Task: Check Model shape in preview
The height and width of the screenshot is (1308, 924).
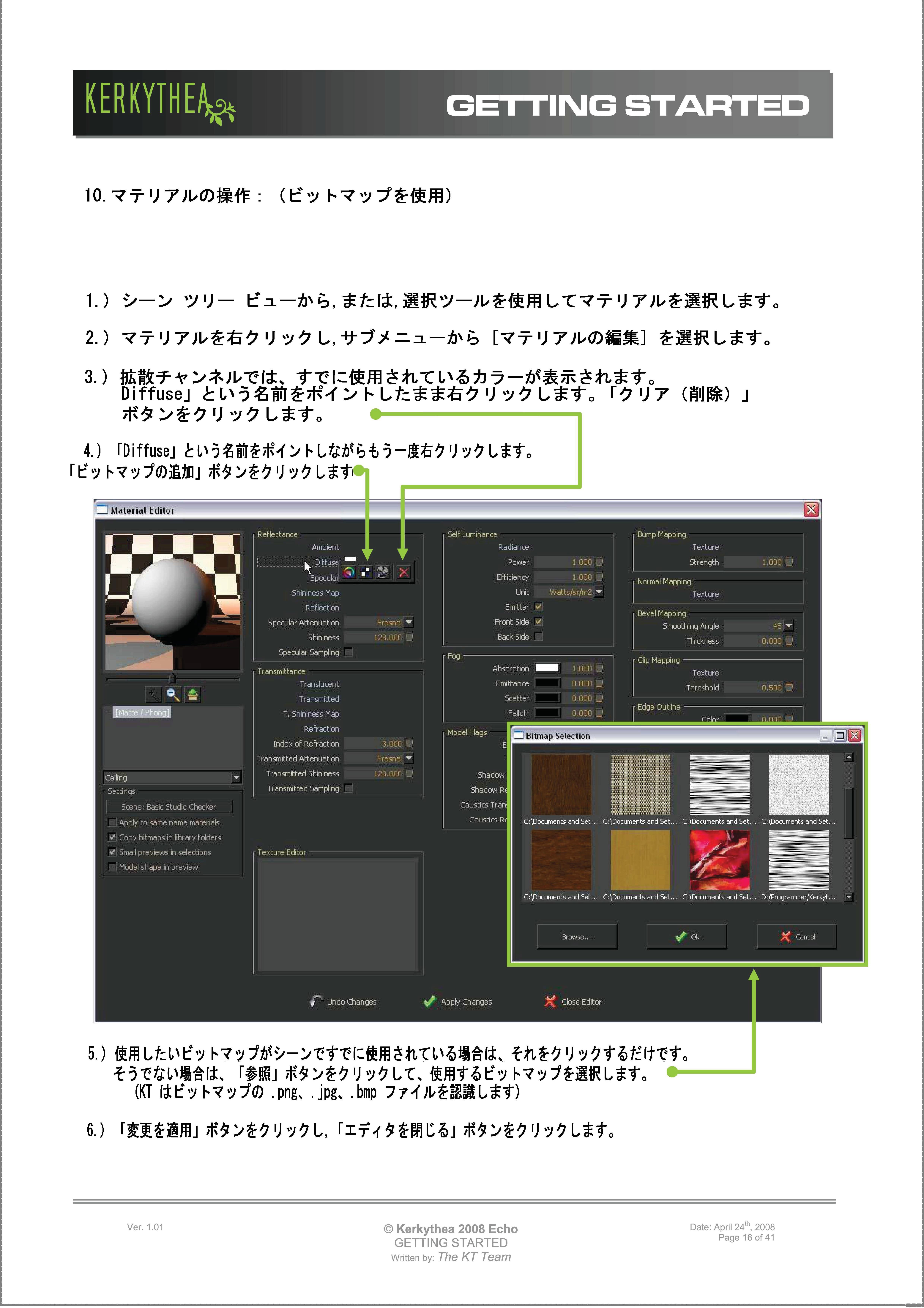Action: point(112,866)
